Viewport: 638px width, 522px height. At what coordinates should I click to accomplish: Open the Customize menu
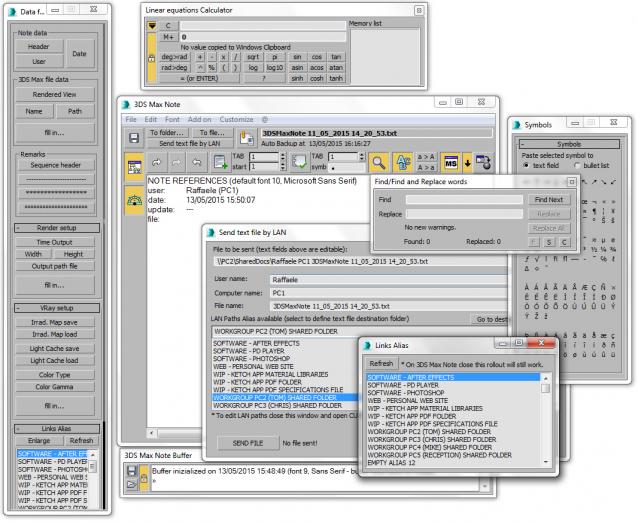tap(237, 119)
